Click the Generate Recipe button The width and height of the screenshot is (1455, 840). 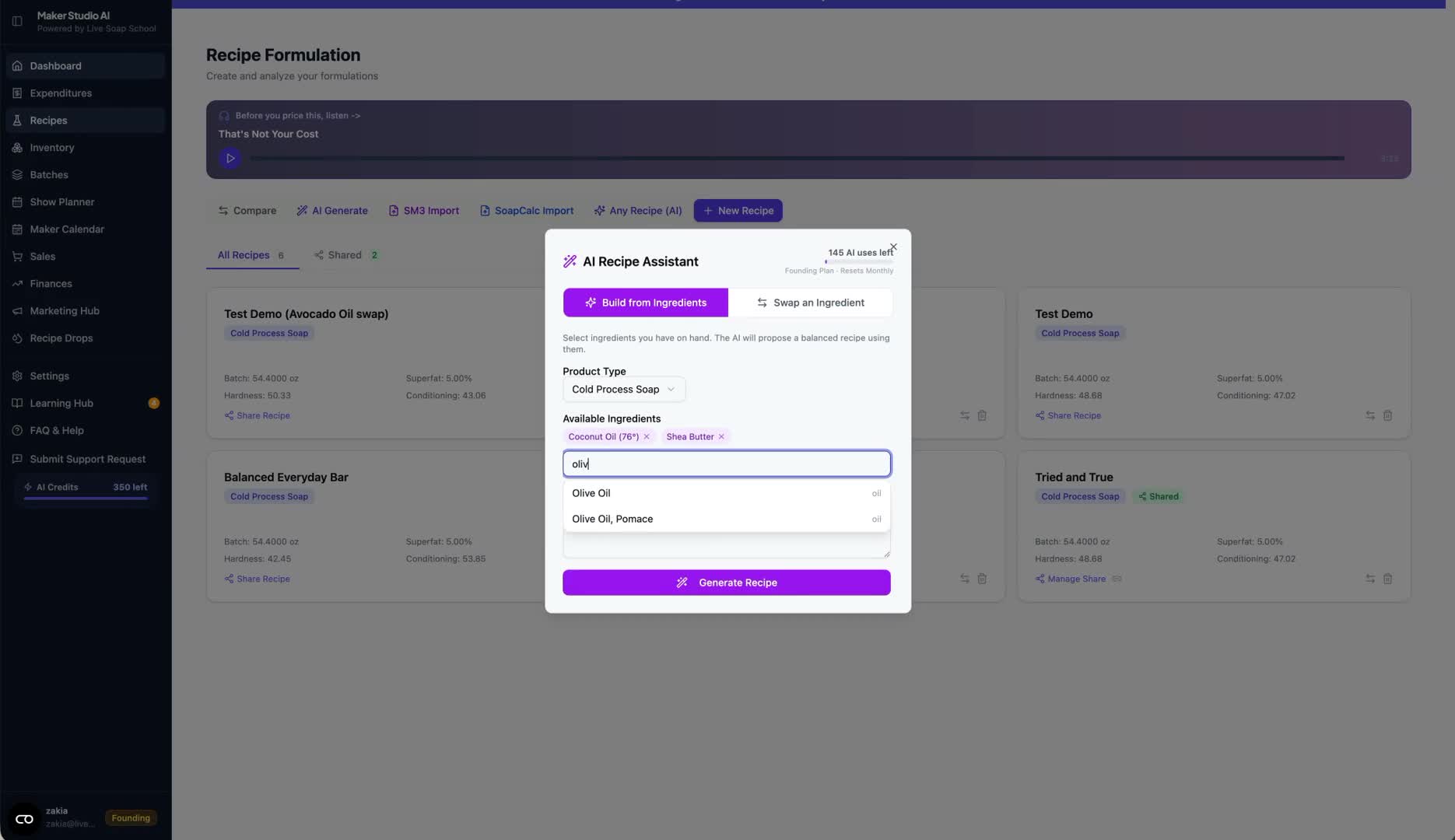(726, 583)
